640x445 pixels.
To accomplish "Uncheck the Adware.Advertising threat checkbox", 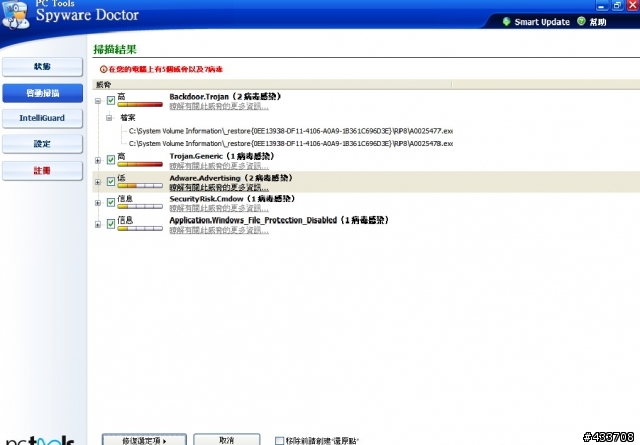I will [111, 181].
